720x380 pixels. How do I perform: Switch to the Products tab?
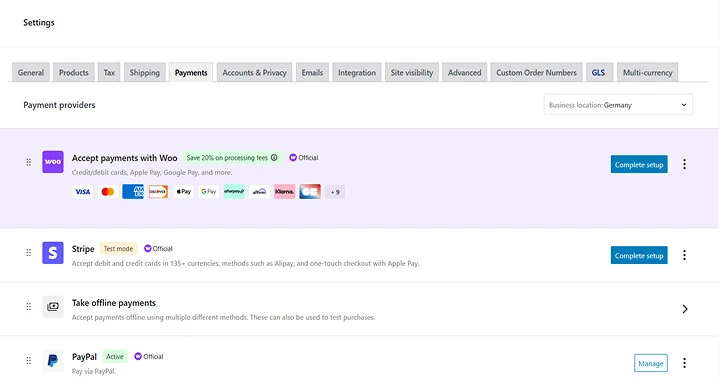tap(73, 73)
